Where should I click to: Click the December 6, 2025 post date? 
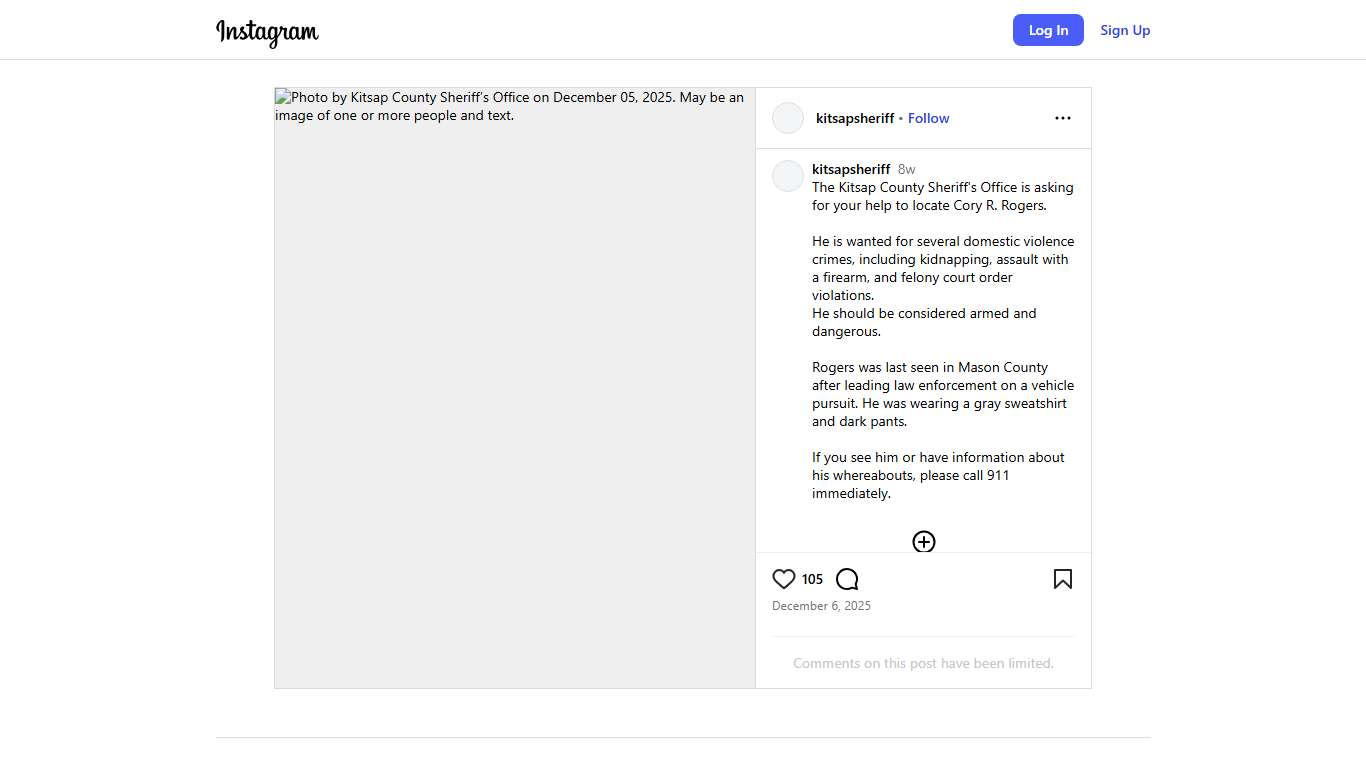coord(821,606)
